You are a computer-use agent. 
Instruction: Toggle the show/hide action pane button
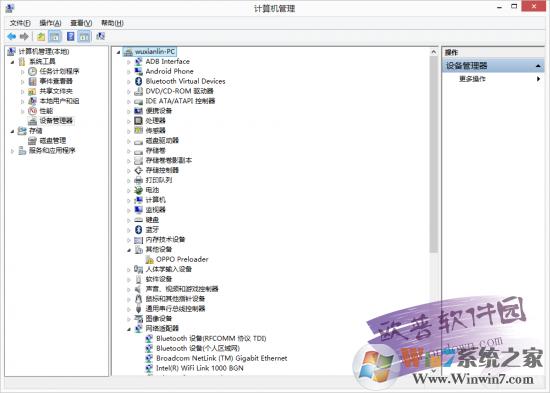(x=84, y=36)
